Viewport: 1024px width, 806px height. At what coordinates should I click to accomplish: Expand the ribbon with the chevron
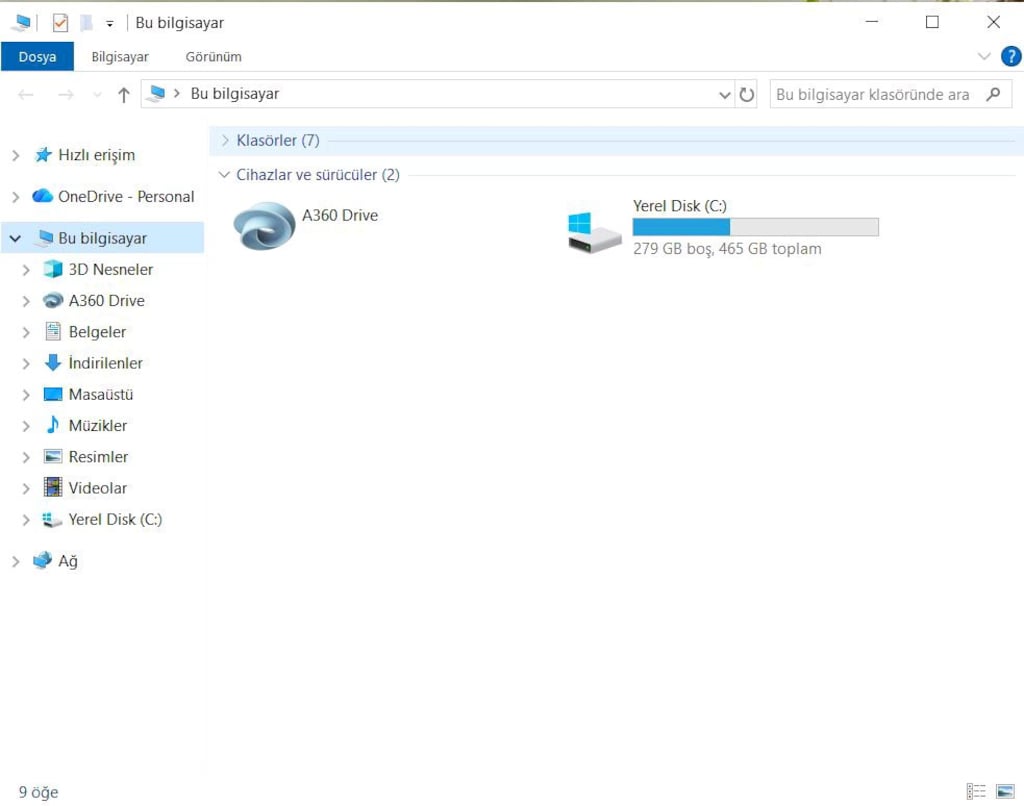point(984,57)
